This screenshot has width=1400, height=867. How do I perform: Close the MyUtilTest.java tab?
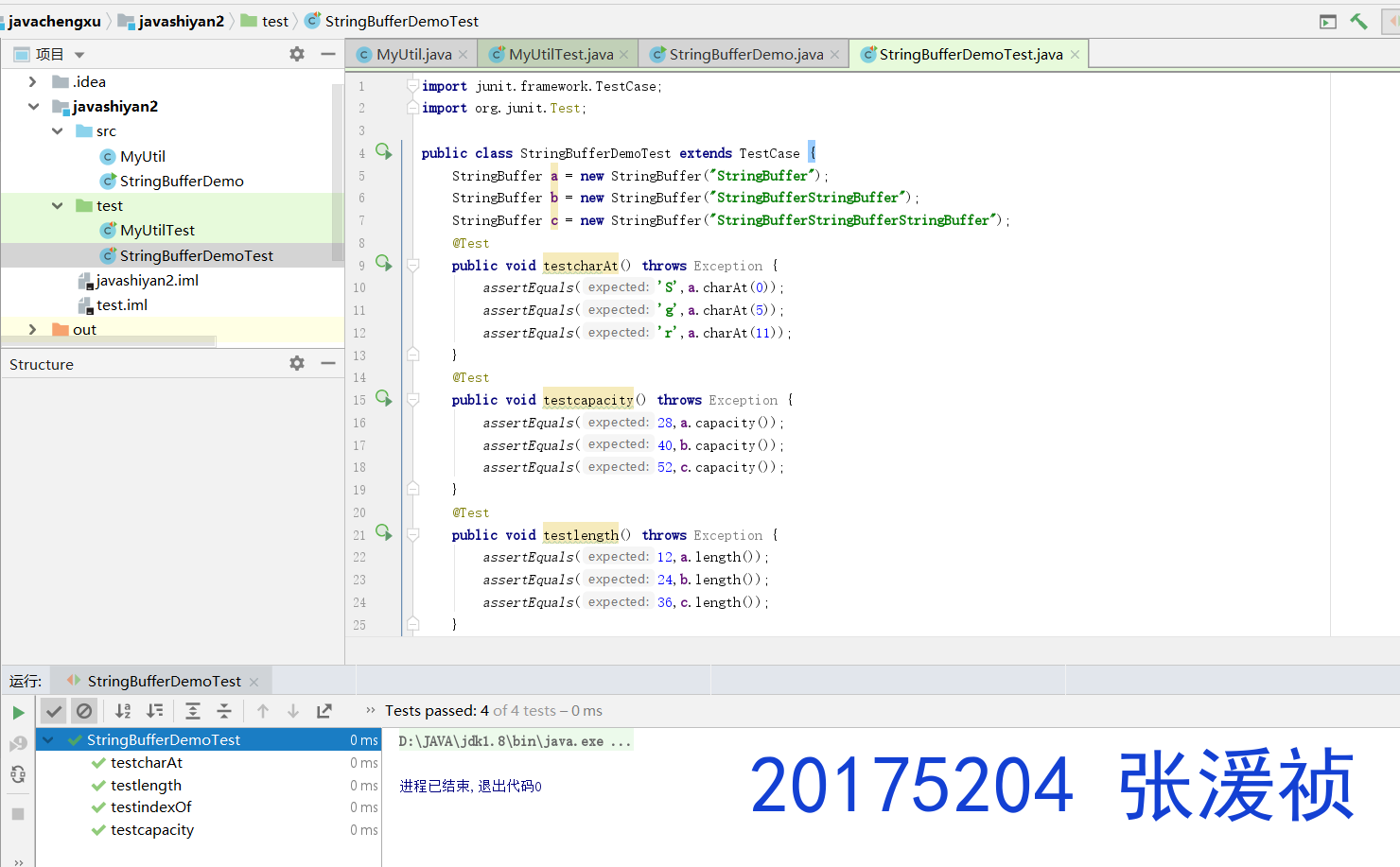coord(624,55)
